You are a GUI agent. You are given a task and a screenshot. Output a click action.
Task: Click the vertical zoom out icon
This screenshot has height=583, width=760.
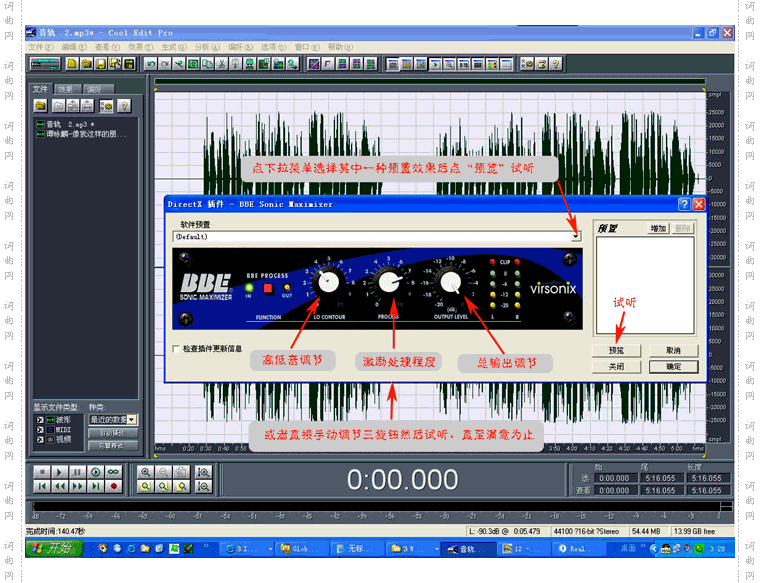(x=204, y=487)
